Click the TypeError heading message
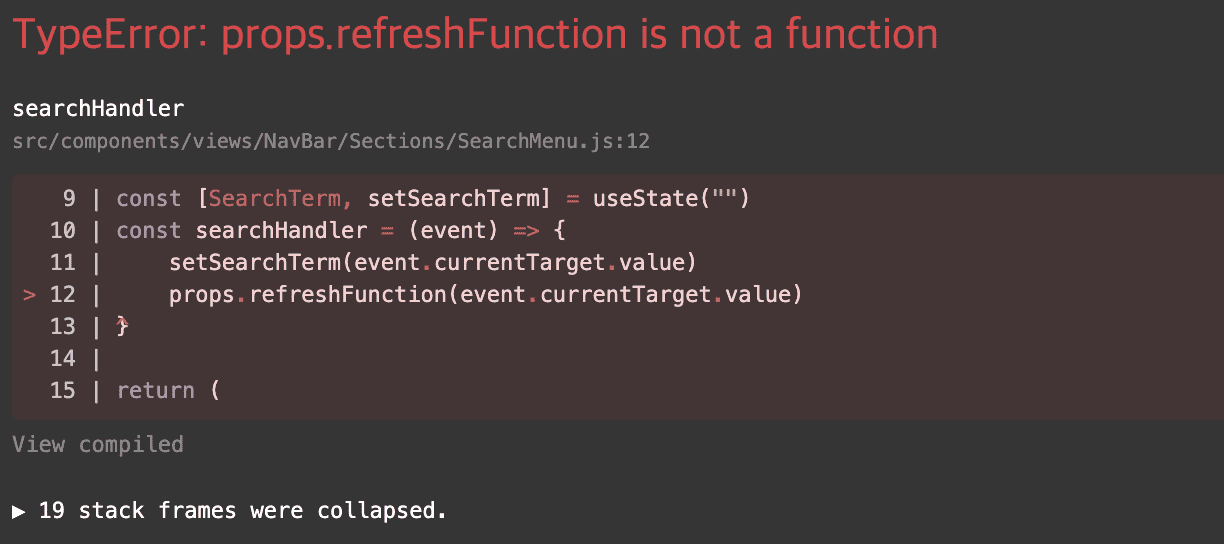Image resolution: width=1224 pixels, height=544 pixels. (475, 35)
